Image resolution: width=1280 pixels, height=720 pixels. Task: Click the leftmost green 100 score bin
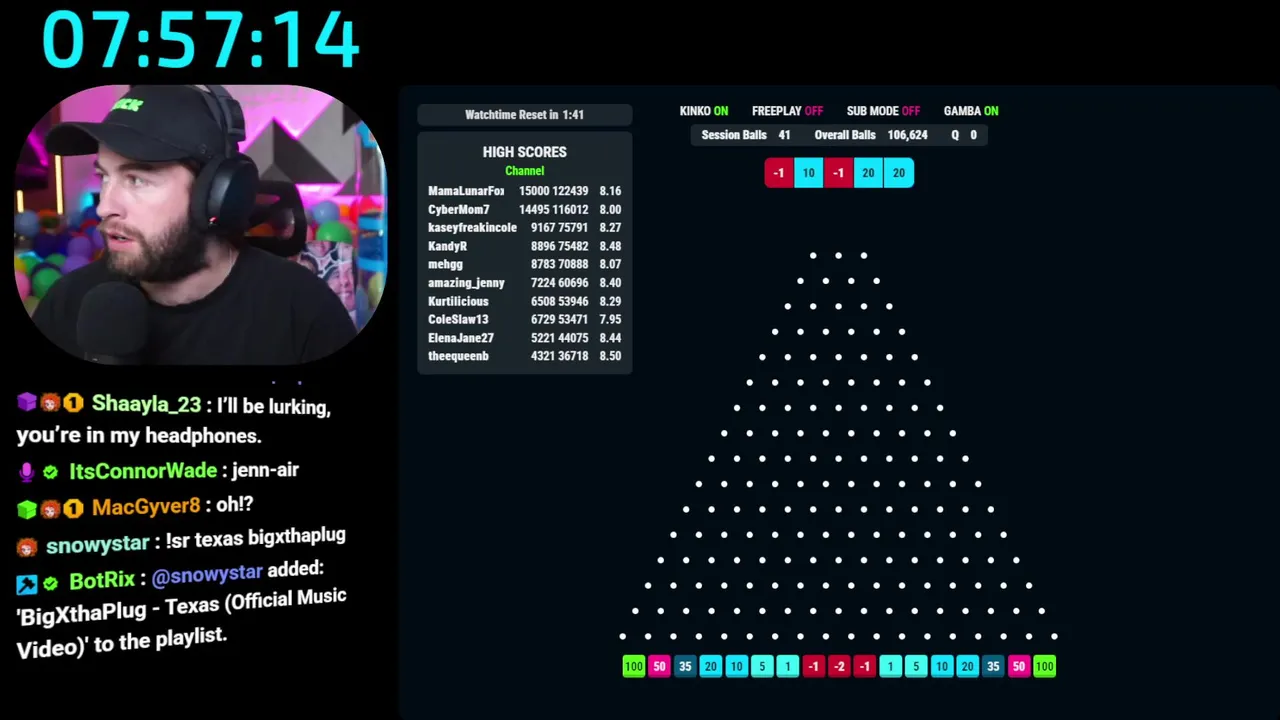(x=634, y=666)
